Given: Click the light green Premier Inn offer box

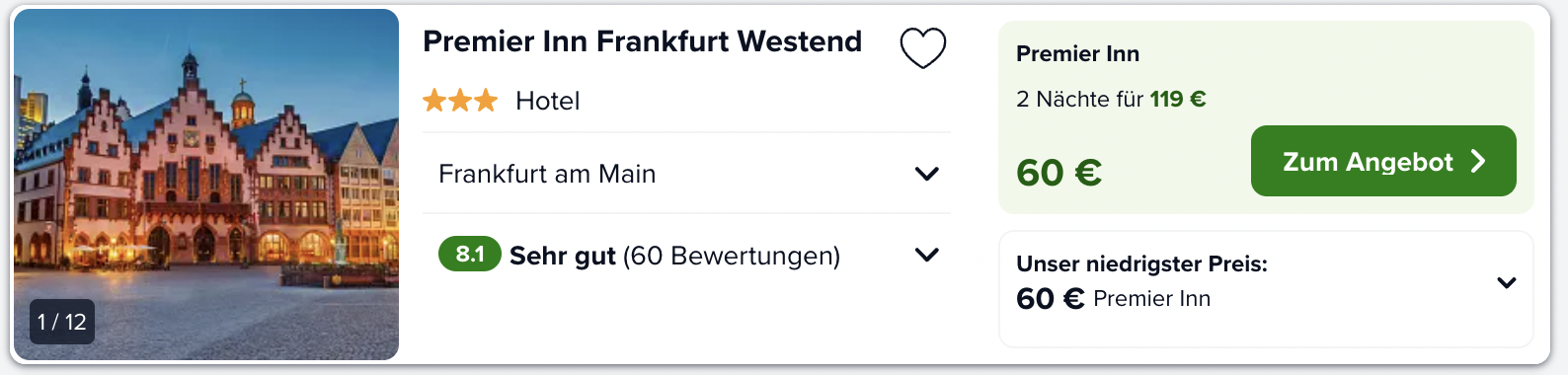Looking at the screenshot, I should (x=1267, y=117).
